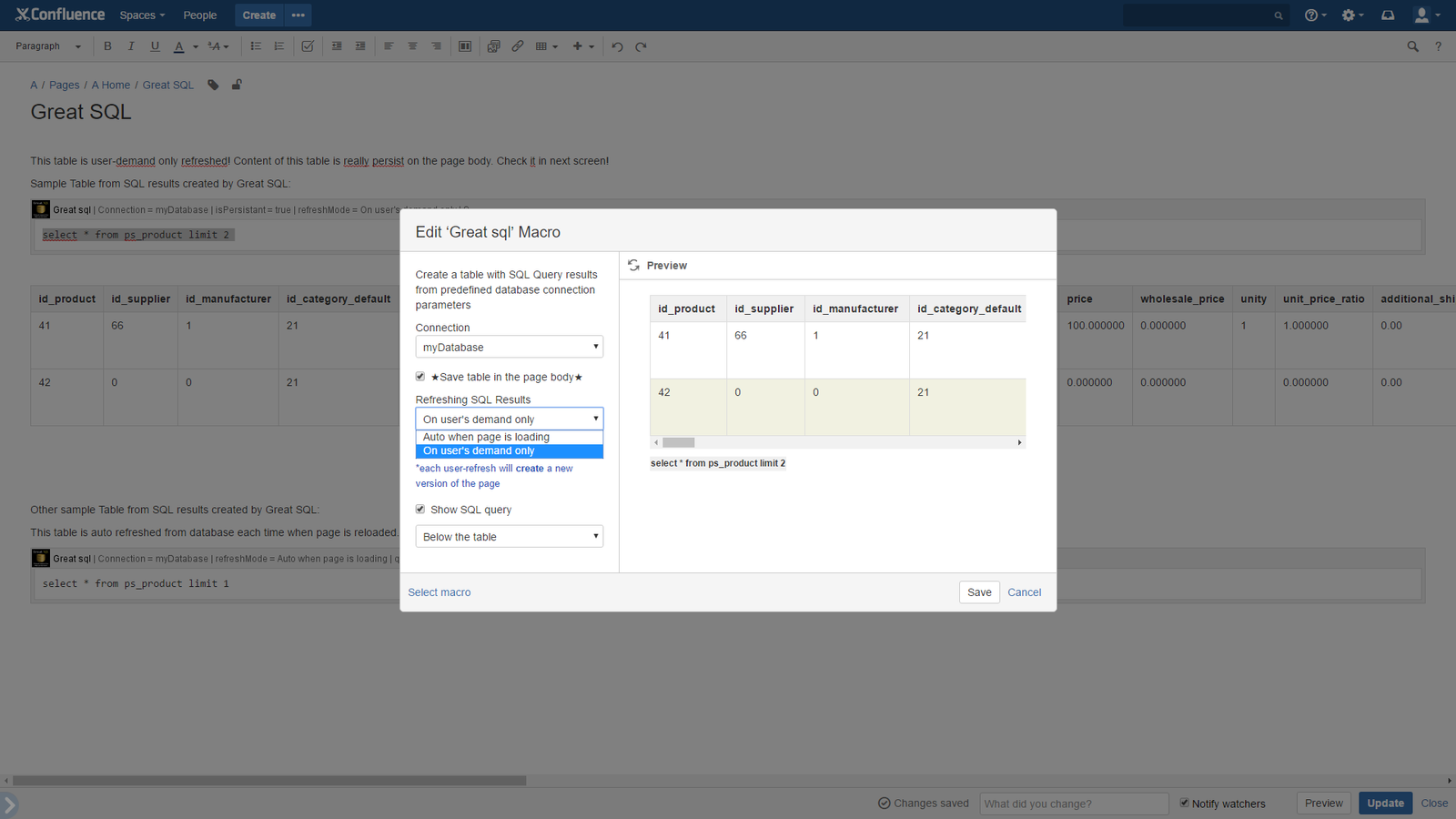
Task: Open editor help question mark
Action: pos(1438,46)
